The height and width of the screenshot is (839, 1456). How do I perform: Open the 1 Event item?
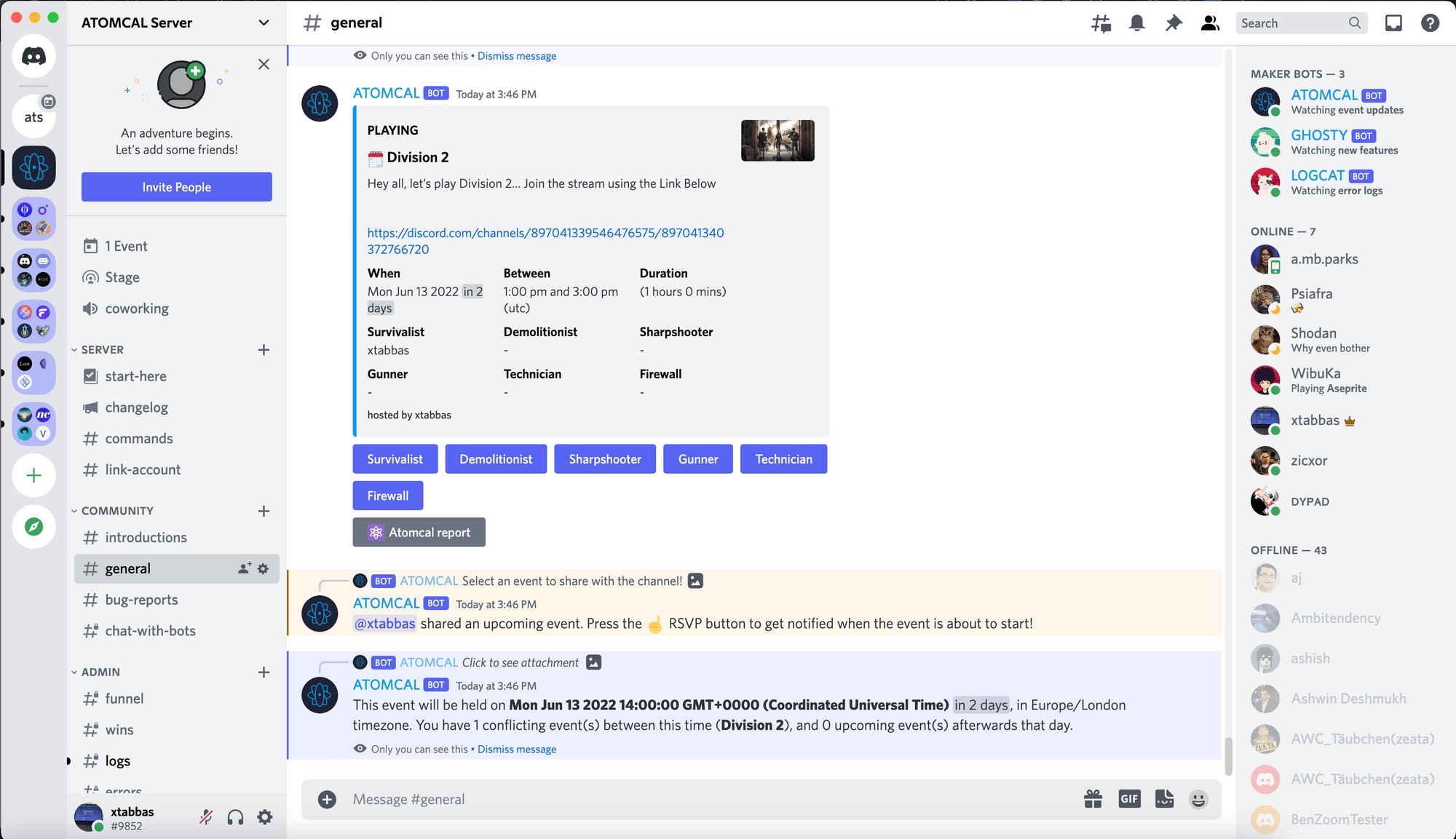[x=177, y=246]
